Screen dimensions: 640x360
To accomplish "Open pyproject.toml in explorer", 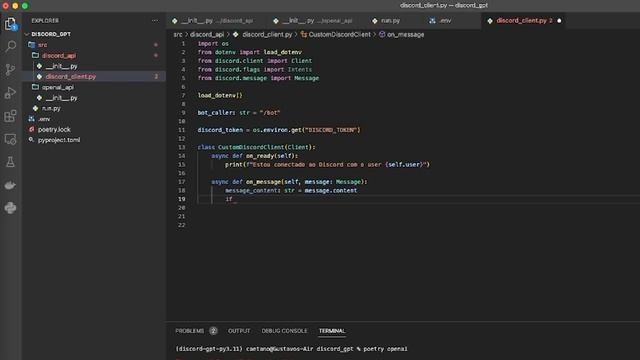I will (59, 140).
